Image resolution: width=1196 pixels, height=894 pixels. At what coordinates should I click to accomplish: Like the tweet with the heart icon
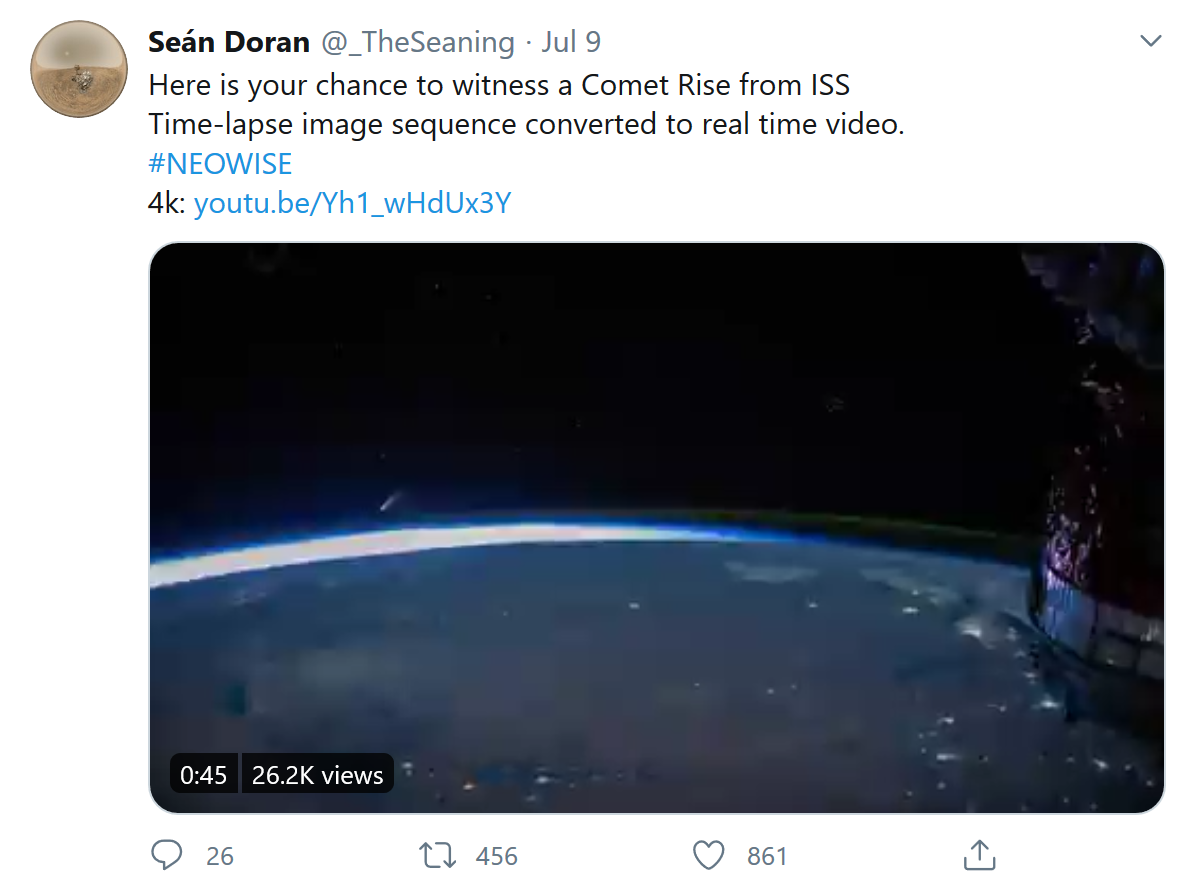[x=708, y=856]
